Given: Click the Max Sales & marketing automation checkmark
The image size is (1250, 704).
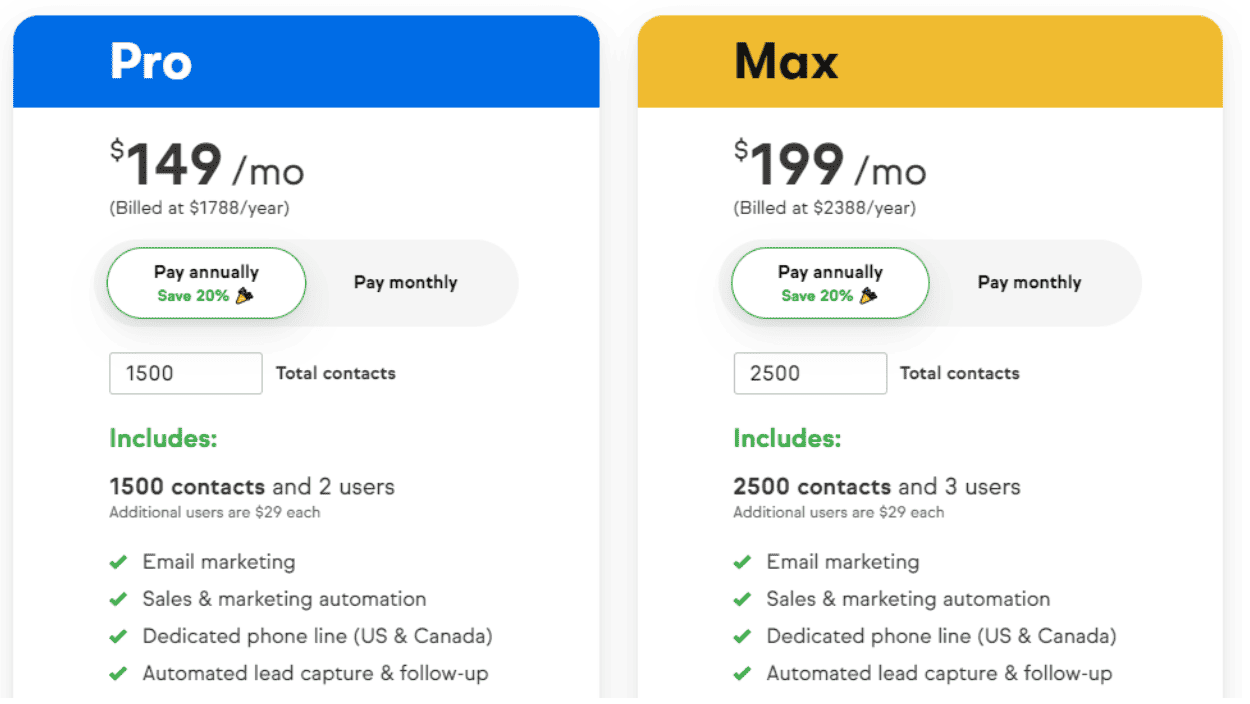Looking at the screenshot, I should [x=742, y=599].
